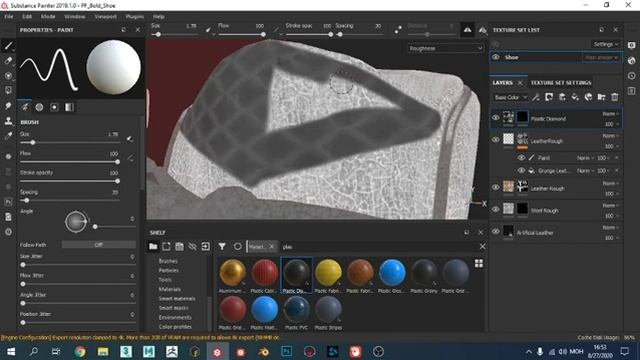Click the pen pressure icon beside Size
This screenshot has height=360, width=640.
pos(130,139)
